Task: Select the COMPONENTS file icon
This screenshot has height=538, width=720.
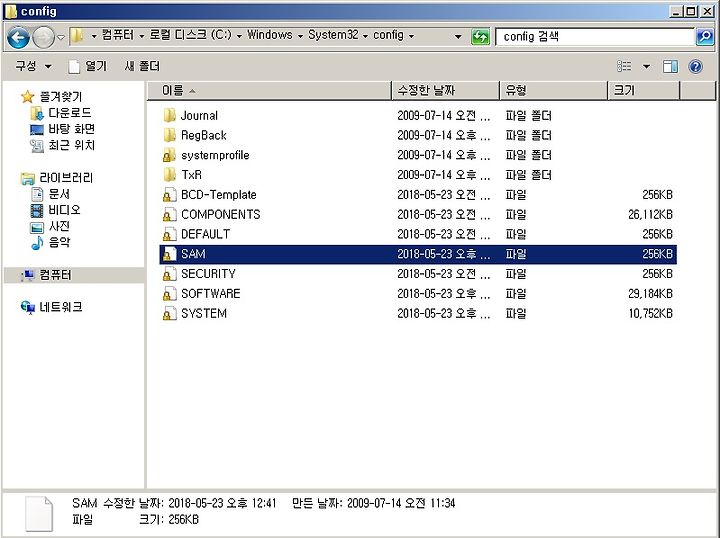Action: (169, 215)
